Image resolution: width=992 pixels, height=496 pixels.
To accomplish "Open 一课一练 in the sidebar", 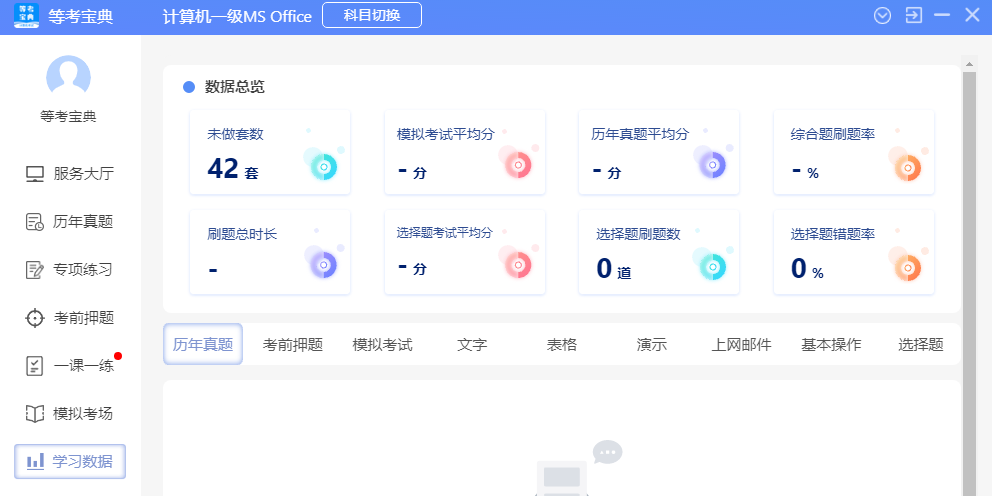I will 70,366.
